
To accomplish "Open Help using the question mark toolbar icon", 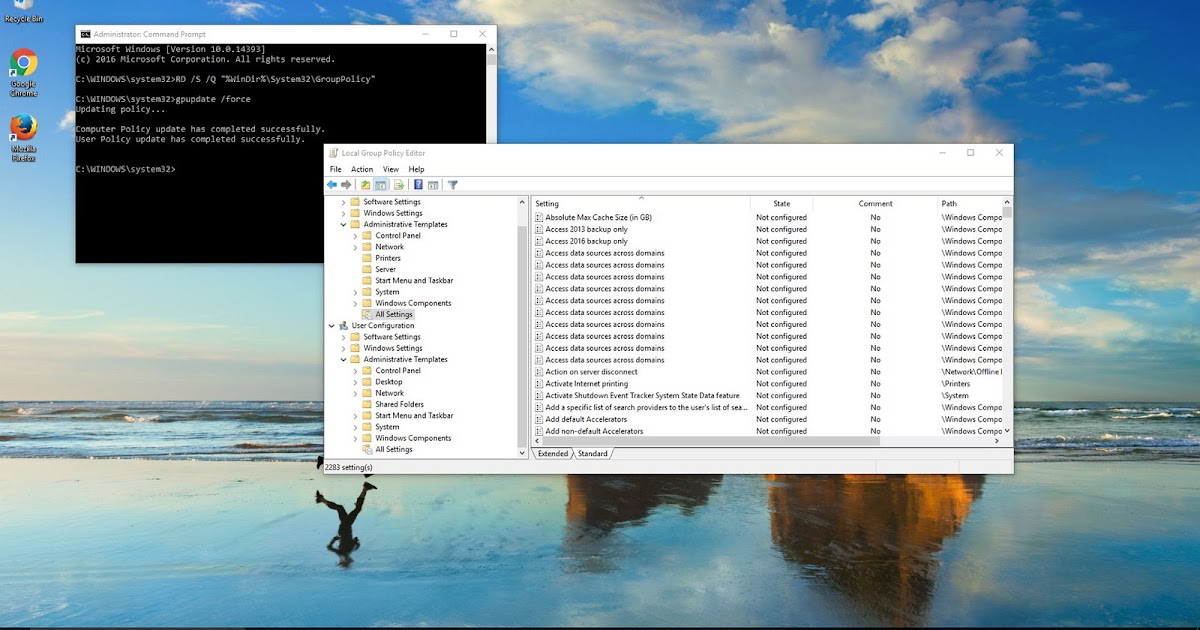I will tap(418, 184).
